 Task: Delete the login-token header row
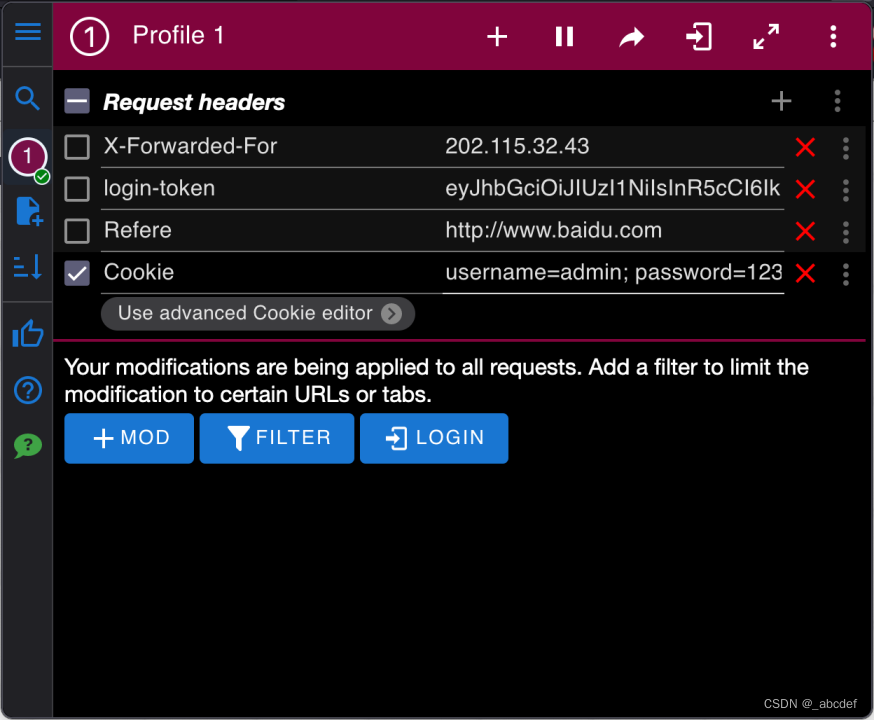pyautogui.click(x=805, y=189)
